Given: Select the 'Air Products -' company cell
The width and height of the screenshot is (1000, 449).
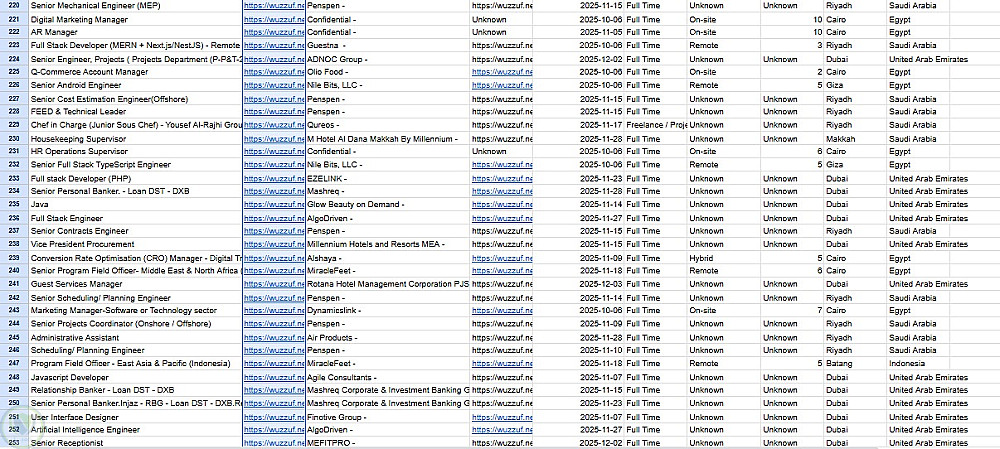Looking at the screenshot, I should click(387, 337).
